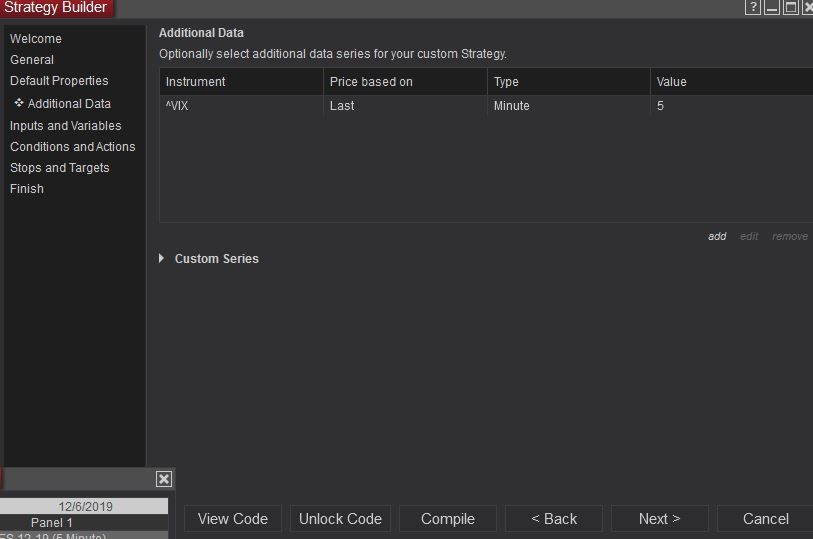The width and height of the screenshot is (813, 539).
Task: Minimize the Strategy Builder window
Action: pyautogui.click(x=772, y=8)
